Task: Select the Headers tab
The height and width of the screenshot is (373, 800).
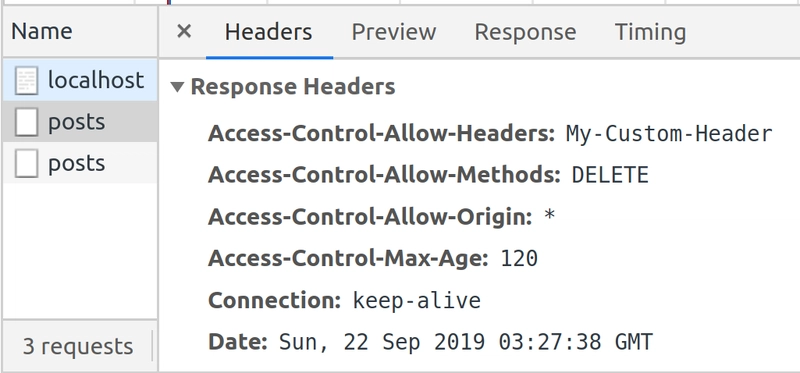Action: 268,32
